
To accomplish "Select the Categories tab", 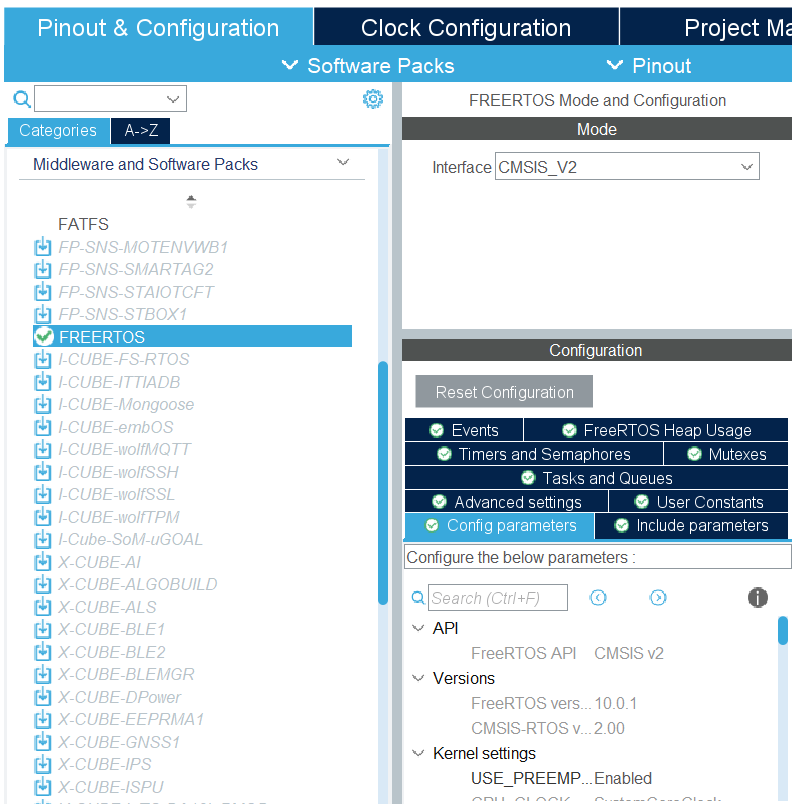I will [58, 130].
